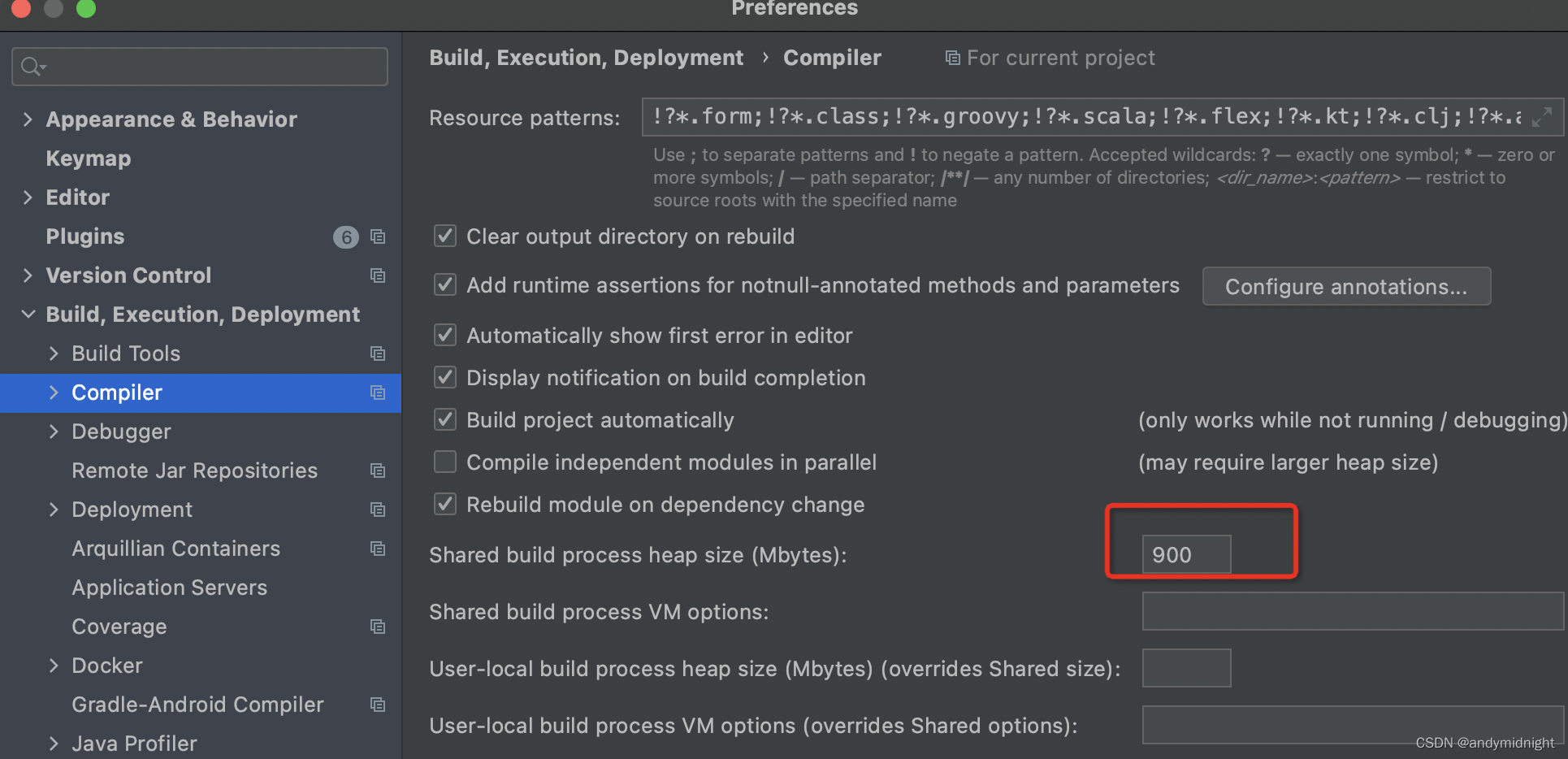Collapse the Build, Execution, Deployment section
This screenshot has width=1568, height=759.
[x=27, y=314]
